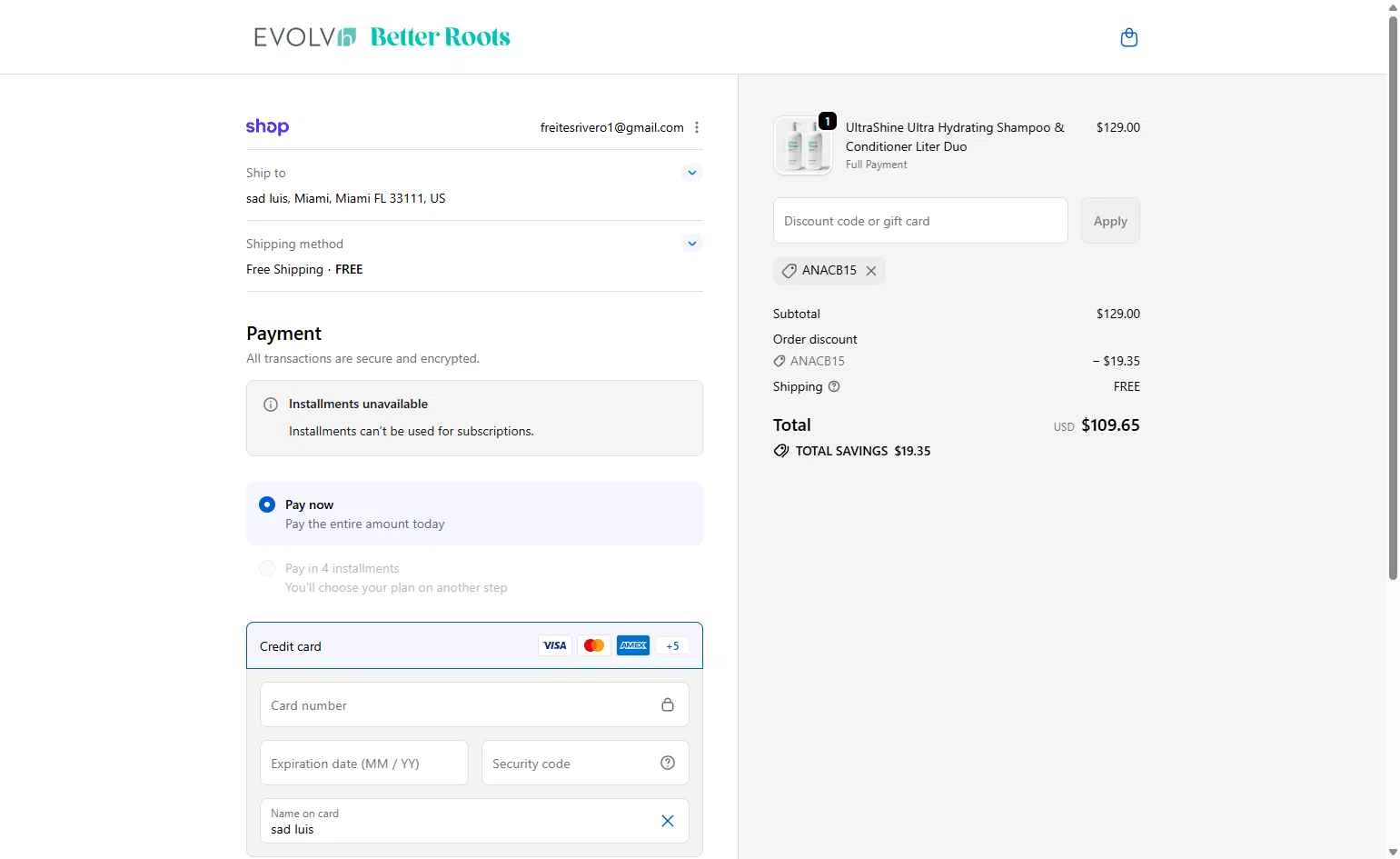Click the UltraShine product thumbnail
Viewport: 1400px width, 859px height.
coord(803,145)
